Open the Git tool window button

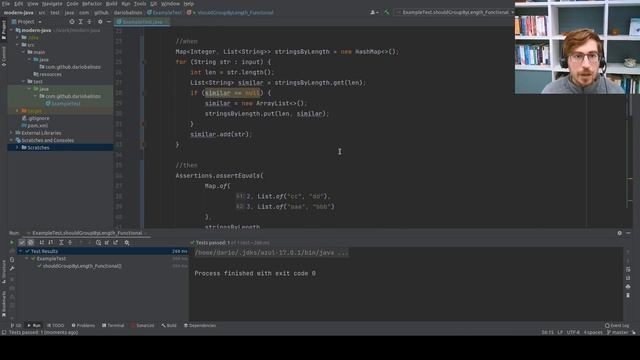coord(16,326)
